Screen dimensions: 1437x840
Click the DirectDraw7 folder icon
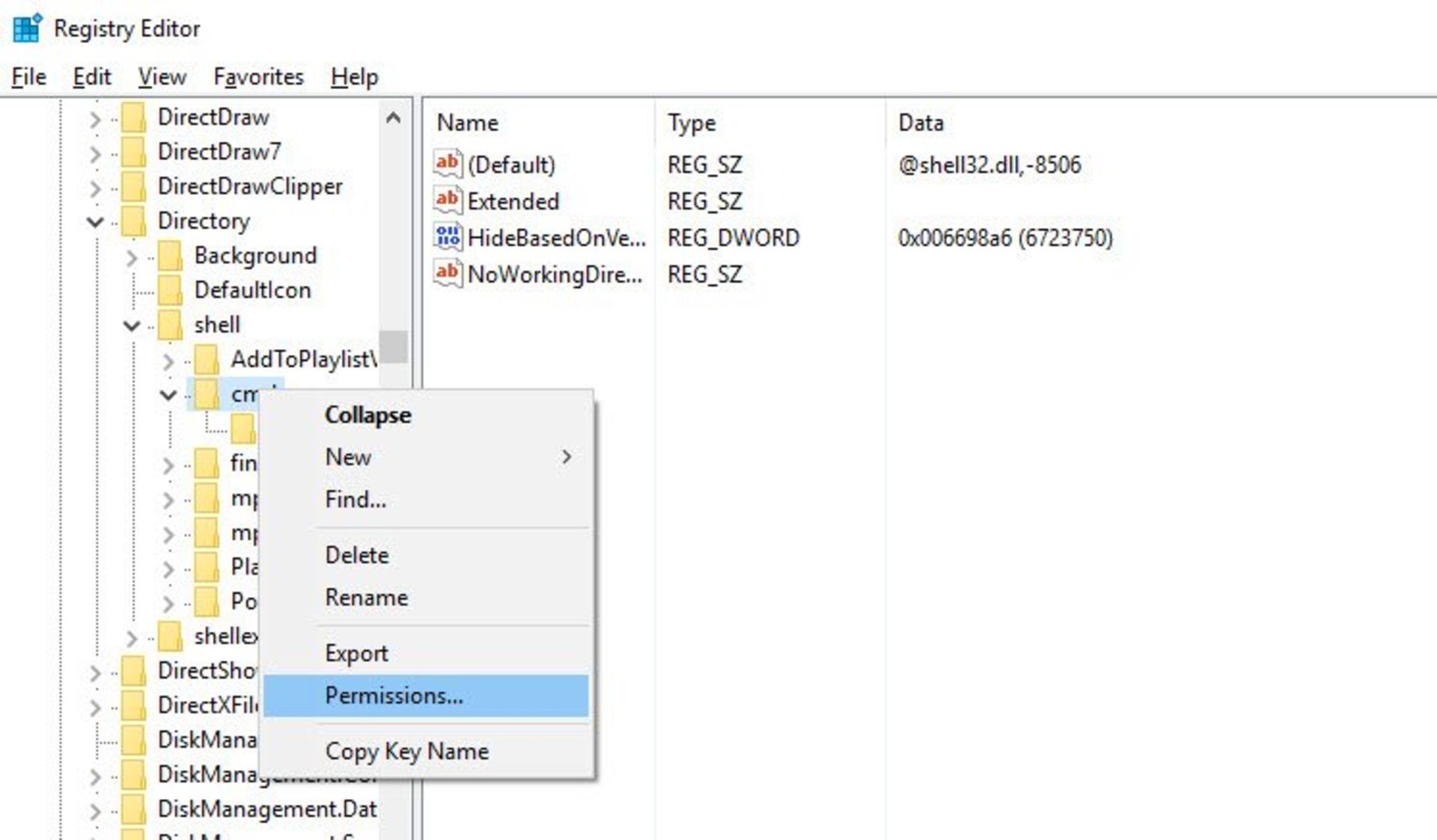tap(133, 152)
